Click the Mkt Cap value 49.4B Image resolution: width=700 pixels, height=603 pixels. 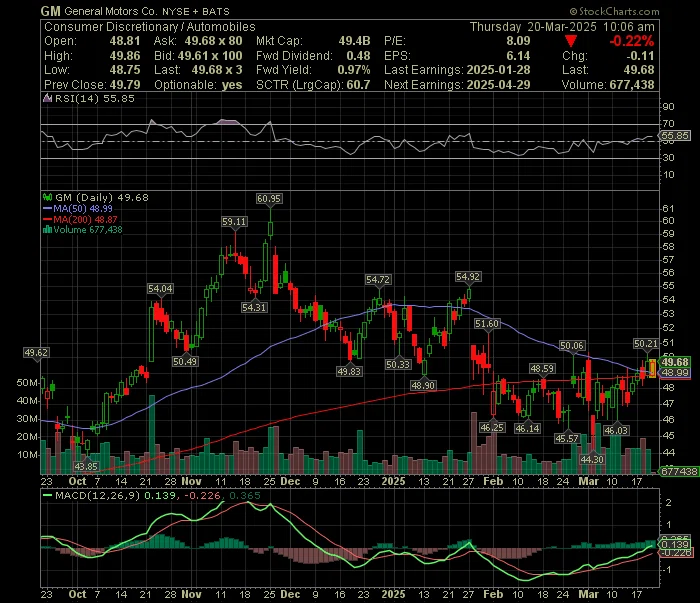click(354, 41)
